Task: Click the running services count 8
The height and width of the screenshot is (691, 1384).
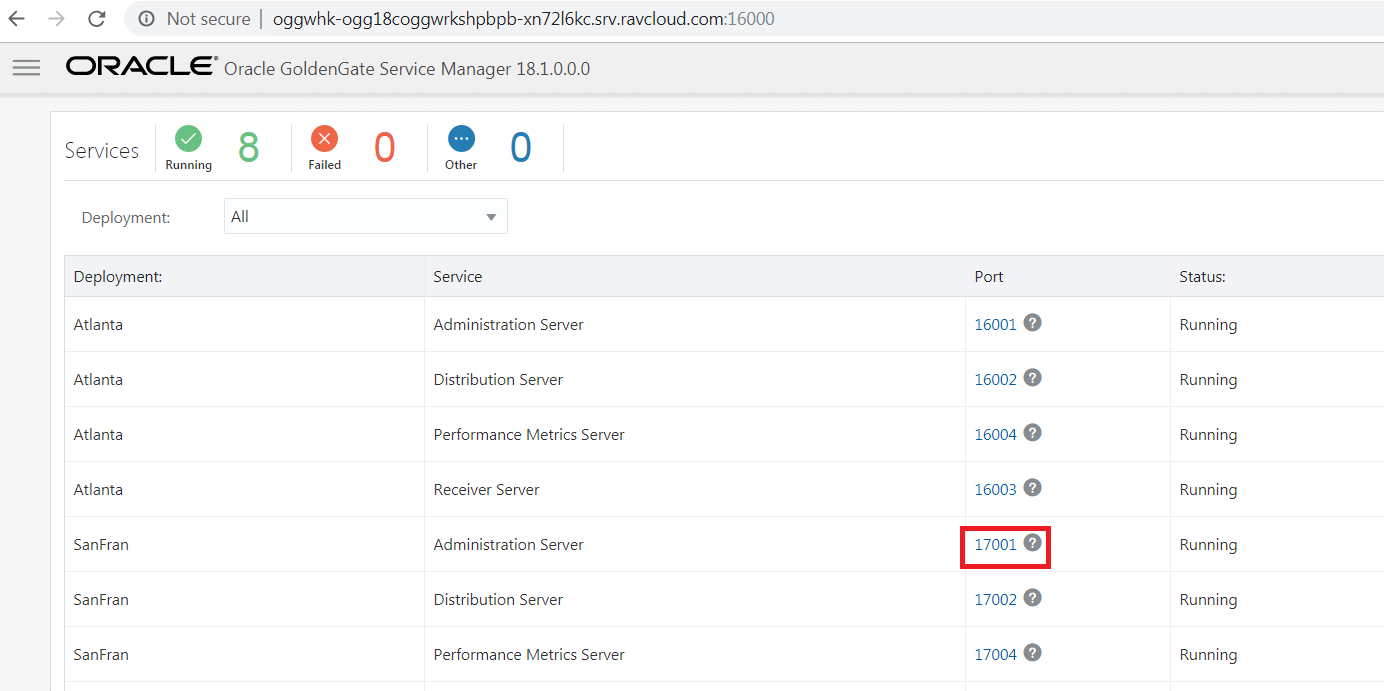Action: point(249,148)
